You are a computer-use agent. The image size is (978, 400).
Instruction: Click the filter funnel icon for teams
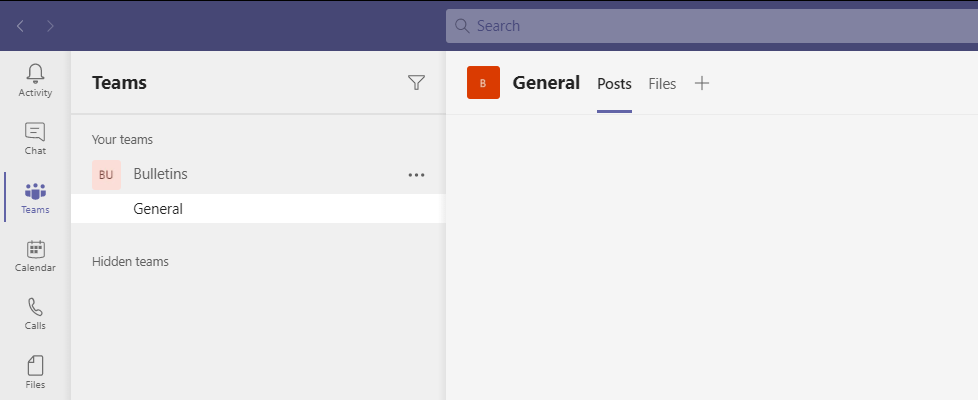coord(417,83)
